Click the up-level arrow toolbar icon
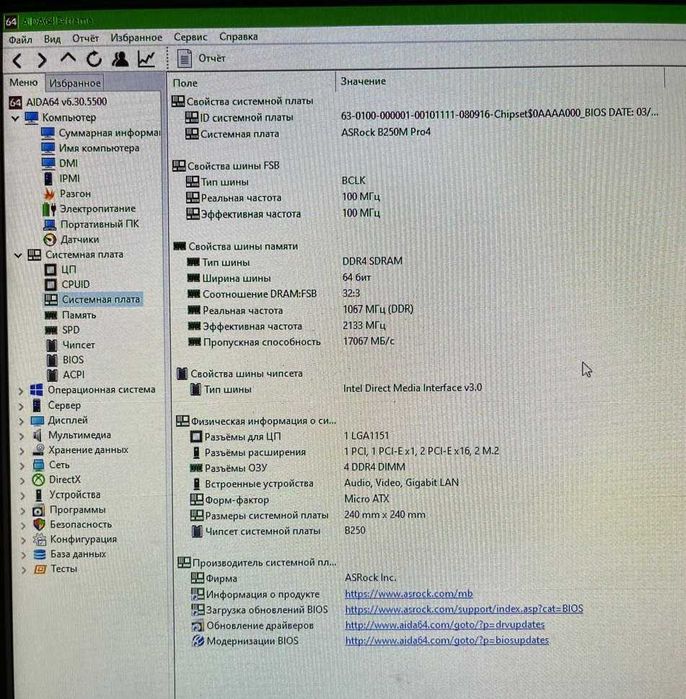The height and width of the screenshot is (699, 686). point(68,59)
